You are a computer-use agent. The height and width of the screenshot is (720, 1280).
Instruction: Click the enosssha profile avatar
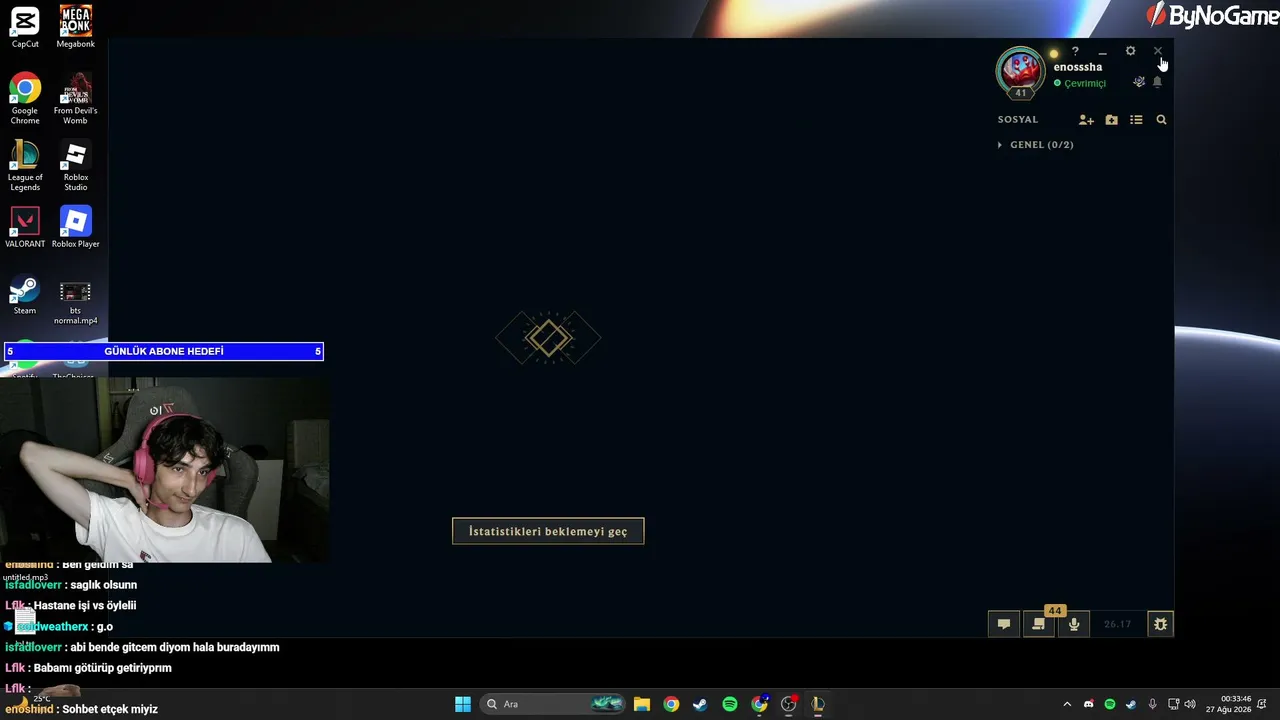click(1020, 70)
